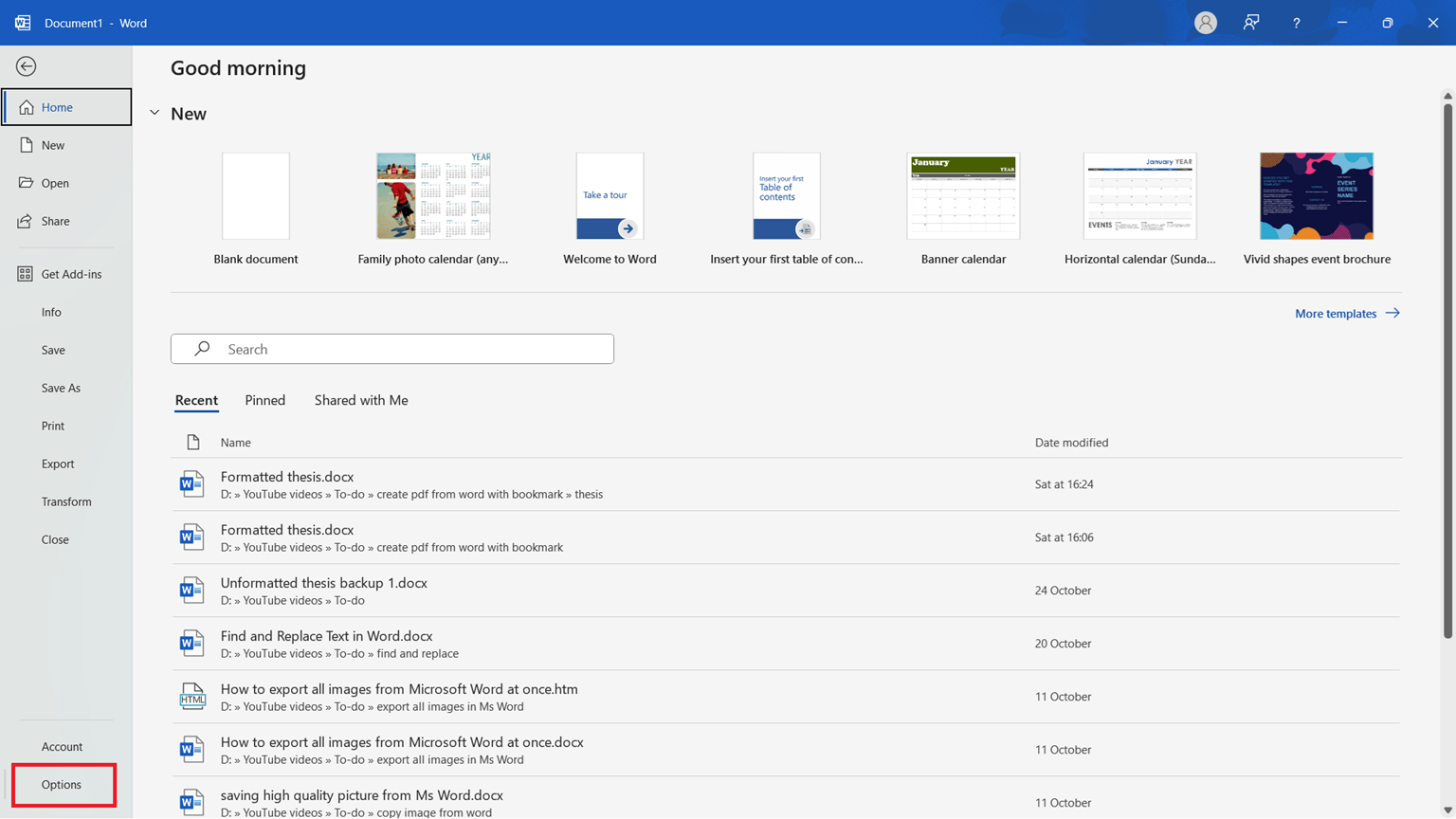Choose Transform in the sidebar
Viewport: 1456px width, 819px height.
click(x=66, y=501)
